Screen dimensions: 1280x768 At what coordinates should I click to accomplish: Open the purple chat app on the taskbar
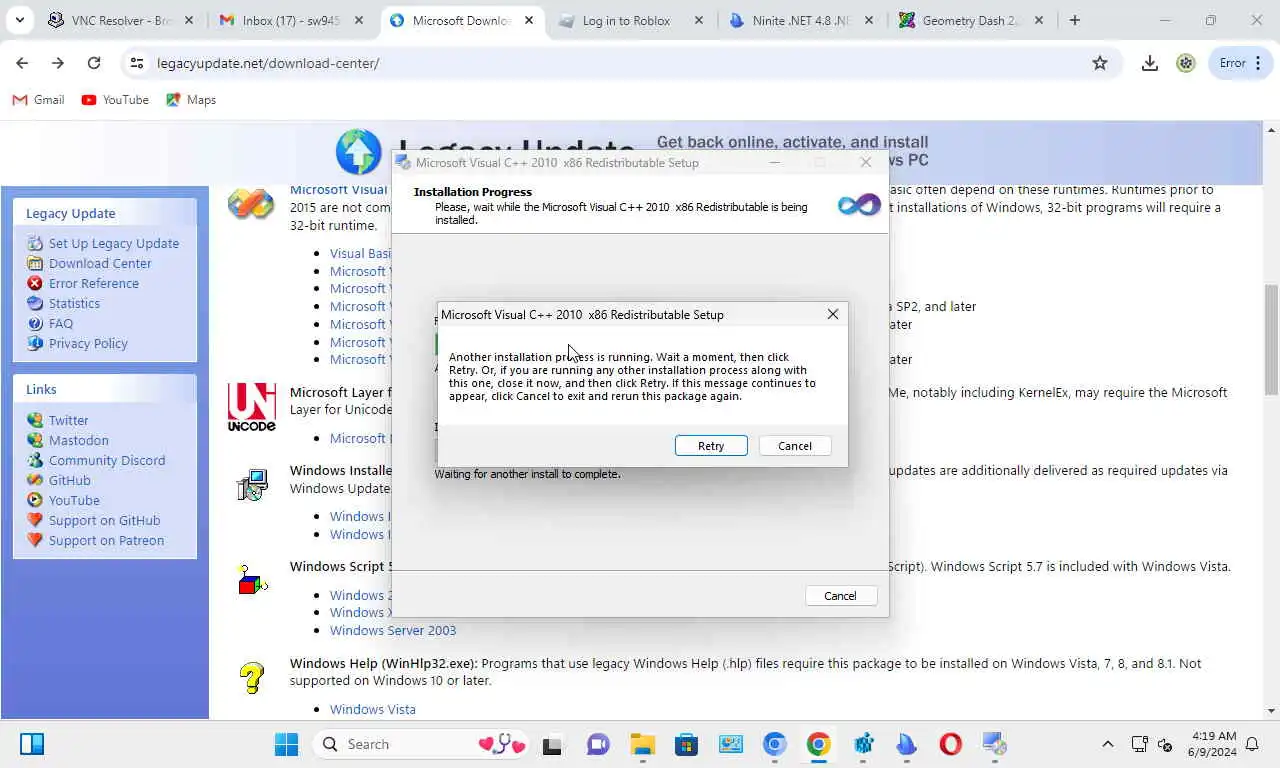pyautogui.click(x=598, y=744)
